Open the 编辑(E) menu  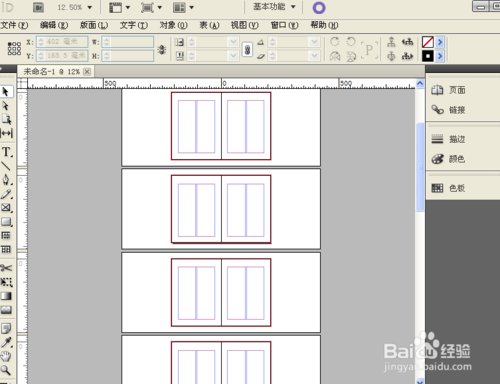54,25
